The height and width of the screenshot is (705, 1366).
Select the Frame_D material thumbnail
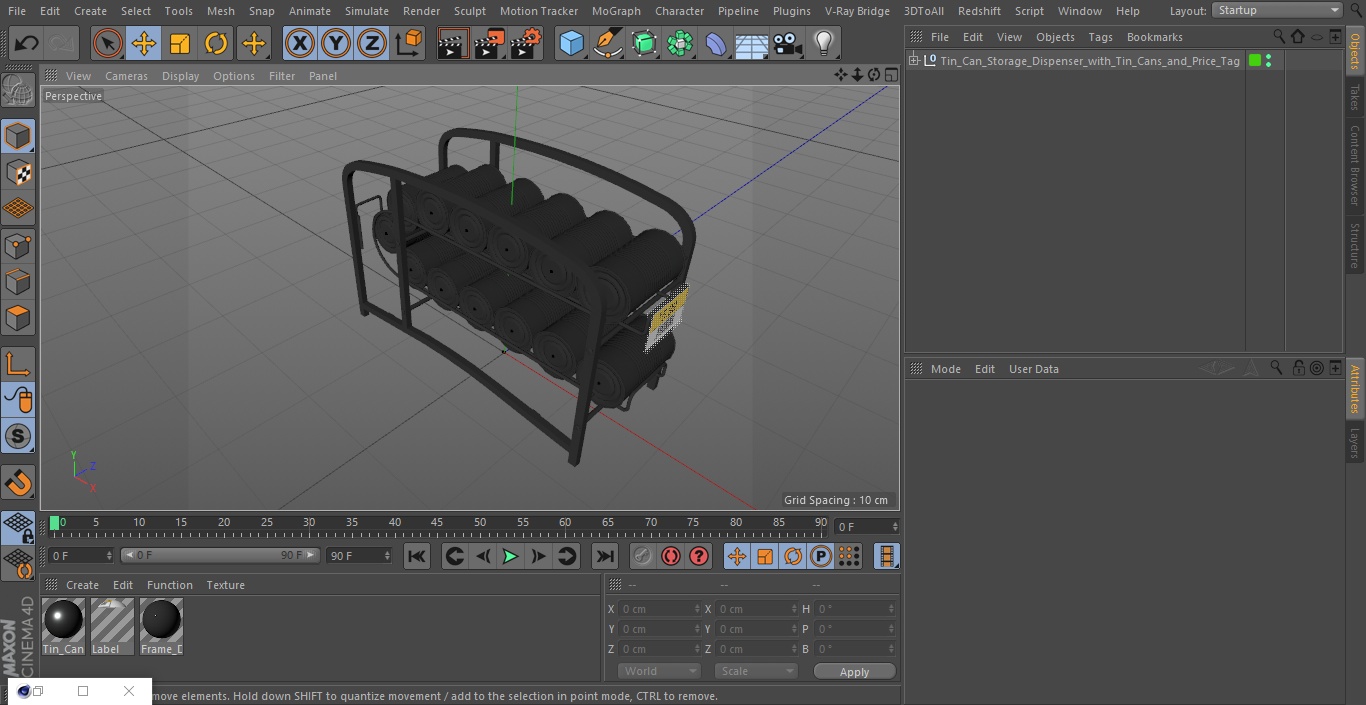tap(161, 627)
